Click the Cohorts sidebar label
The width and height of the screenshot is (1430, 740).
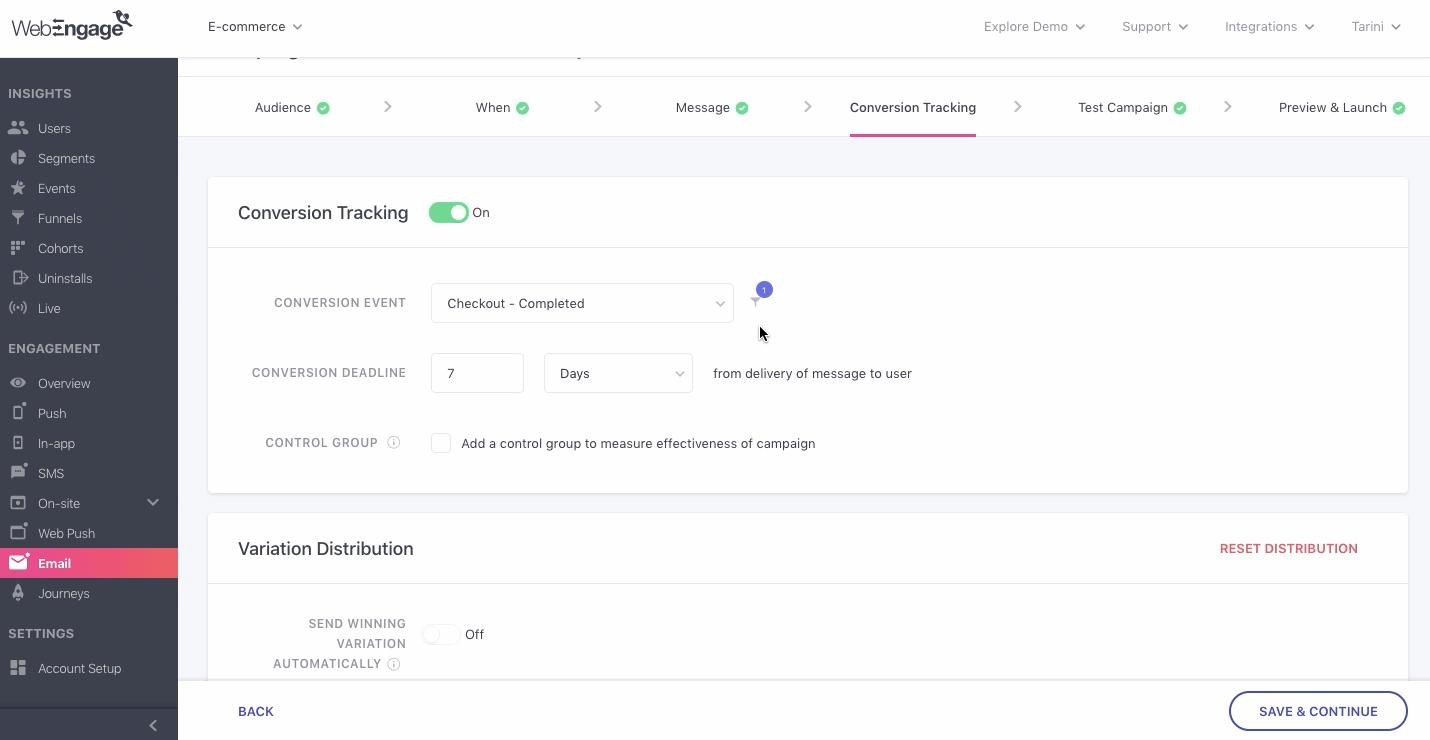[x=61, y=248]
